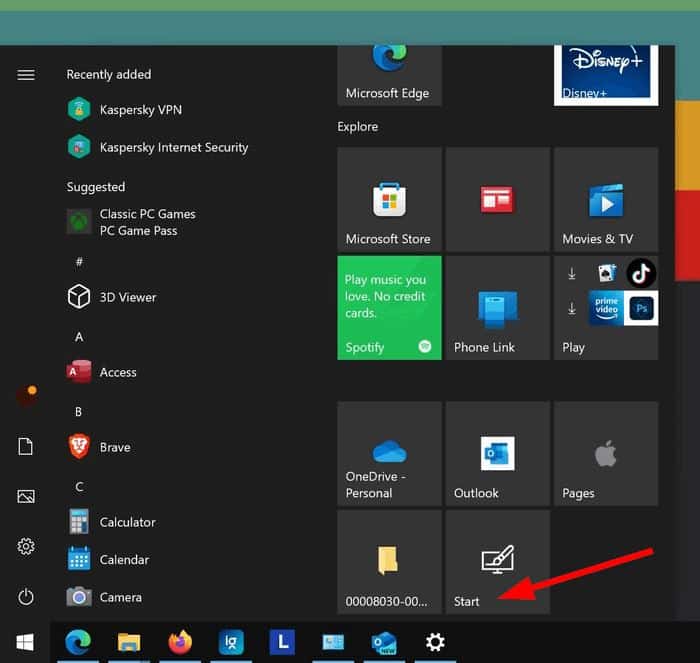
Task: Open Documents from Start sidebar
Action: click(25, 446)
